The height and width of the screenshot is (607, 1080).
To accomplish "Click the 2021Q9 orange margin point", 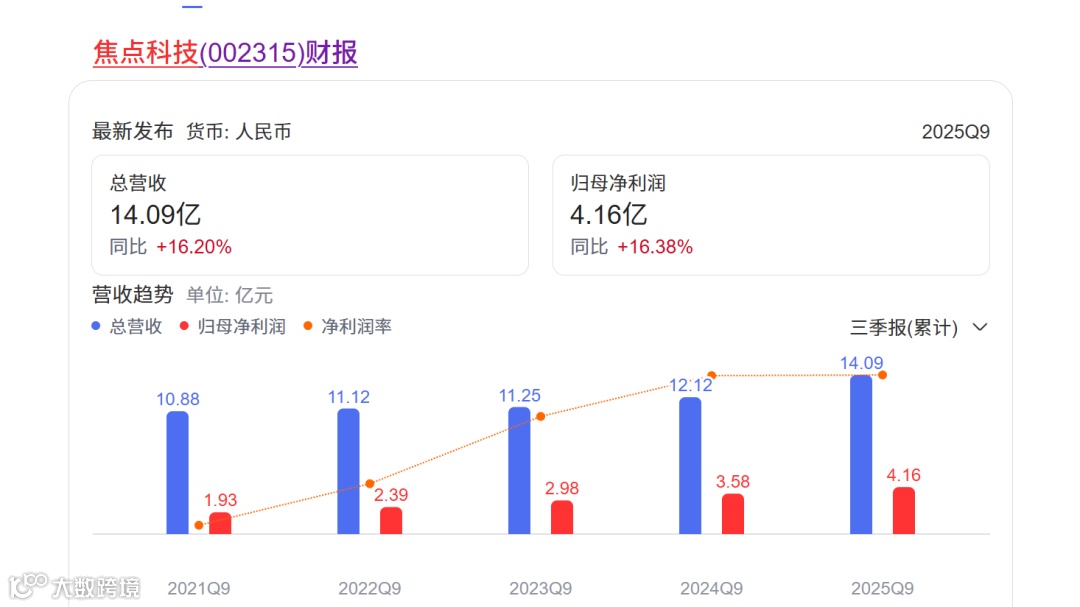I will click(x=199, y=525).
